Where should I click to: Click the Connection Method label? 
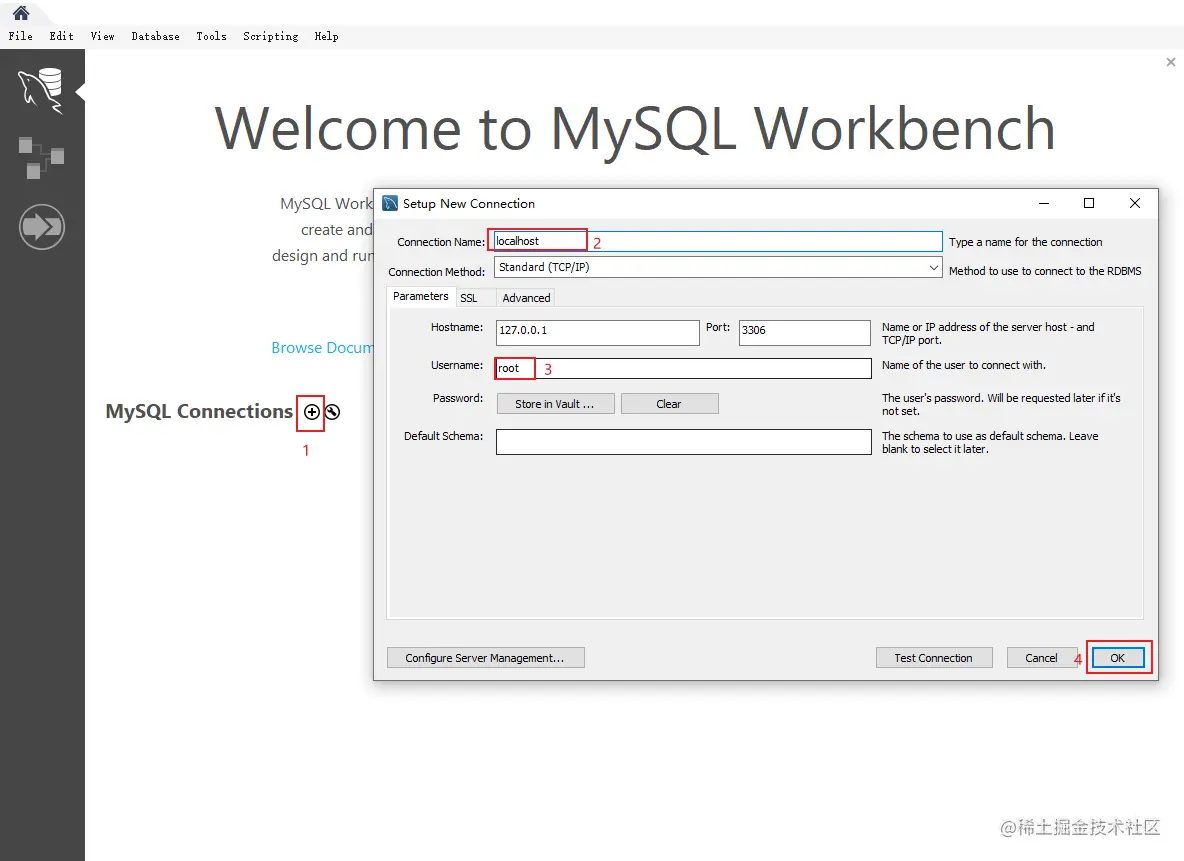click(436, 272)
